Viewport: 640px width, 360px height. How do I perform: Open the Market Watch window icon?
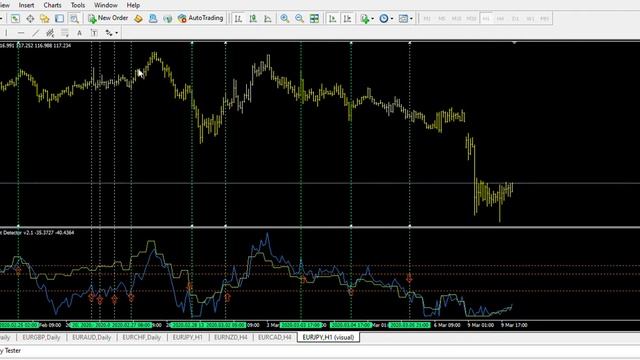tap(15, 18)
